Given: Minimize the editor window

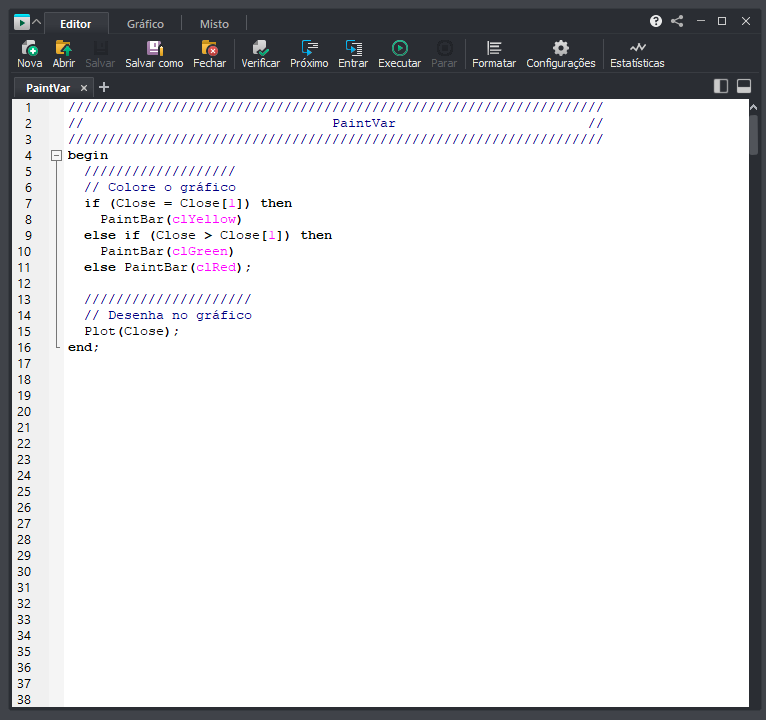Looking at the screenshot, I should click(x=701, y=21).
